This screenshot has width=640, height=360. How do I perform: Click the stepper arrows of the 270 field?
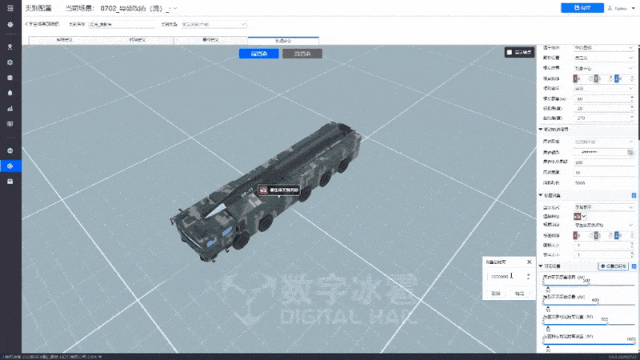(x=632, y=118)
